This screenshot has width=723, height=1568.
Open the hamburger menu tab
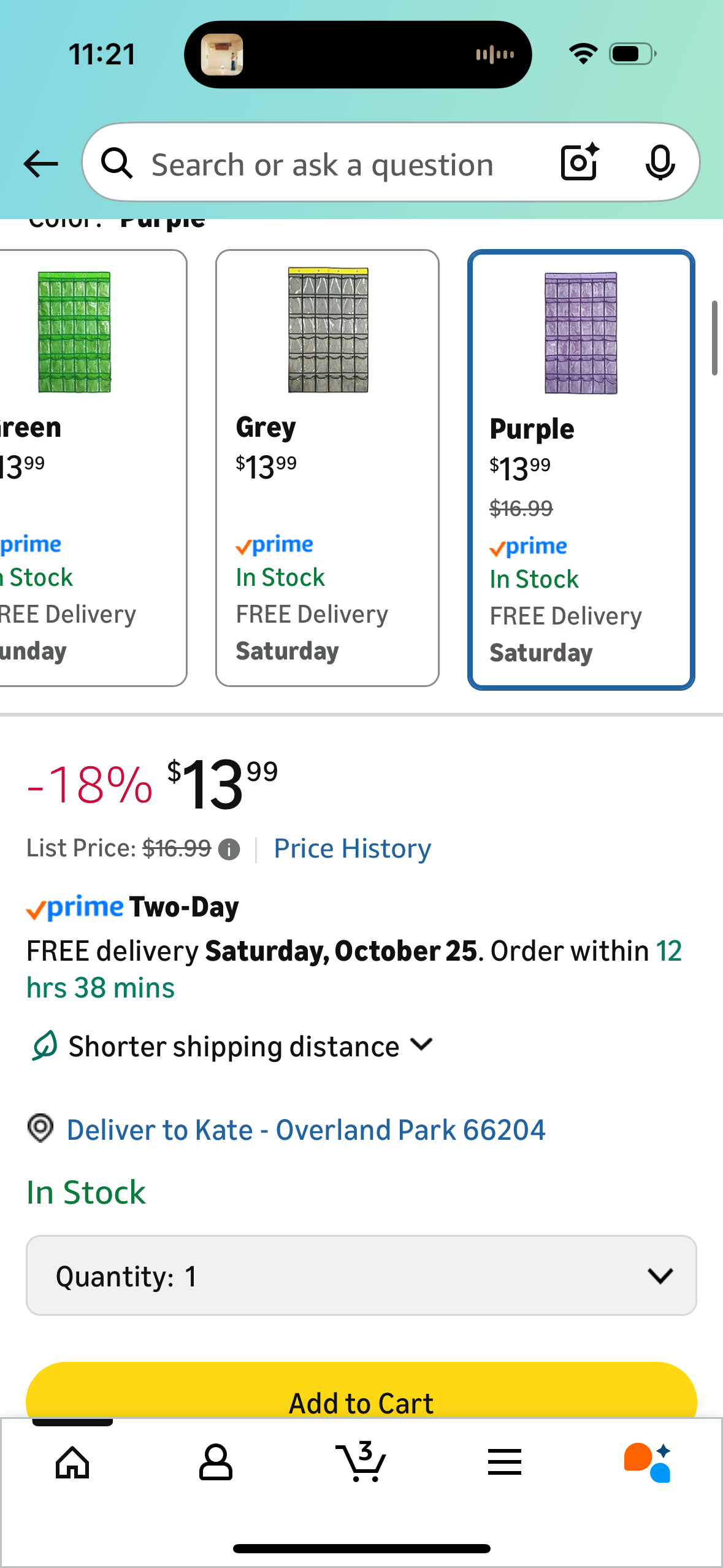point(505,1462)
